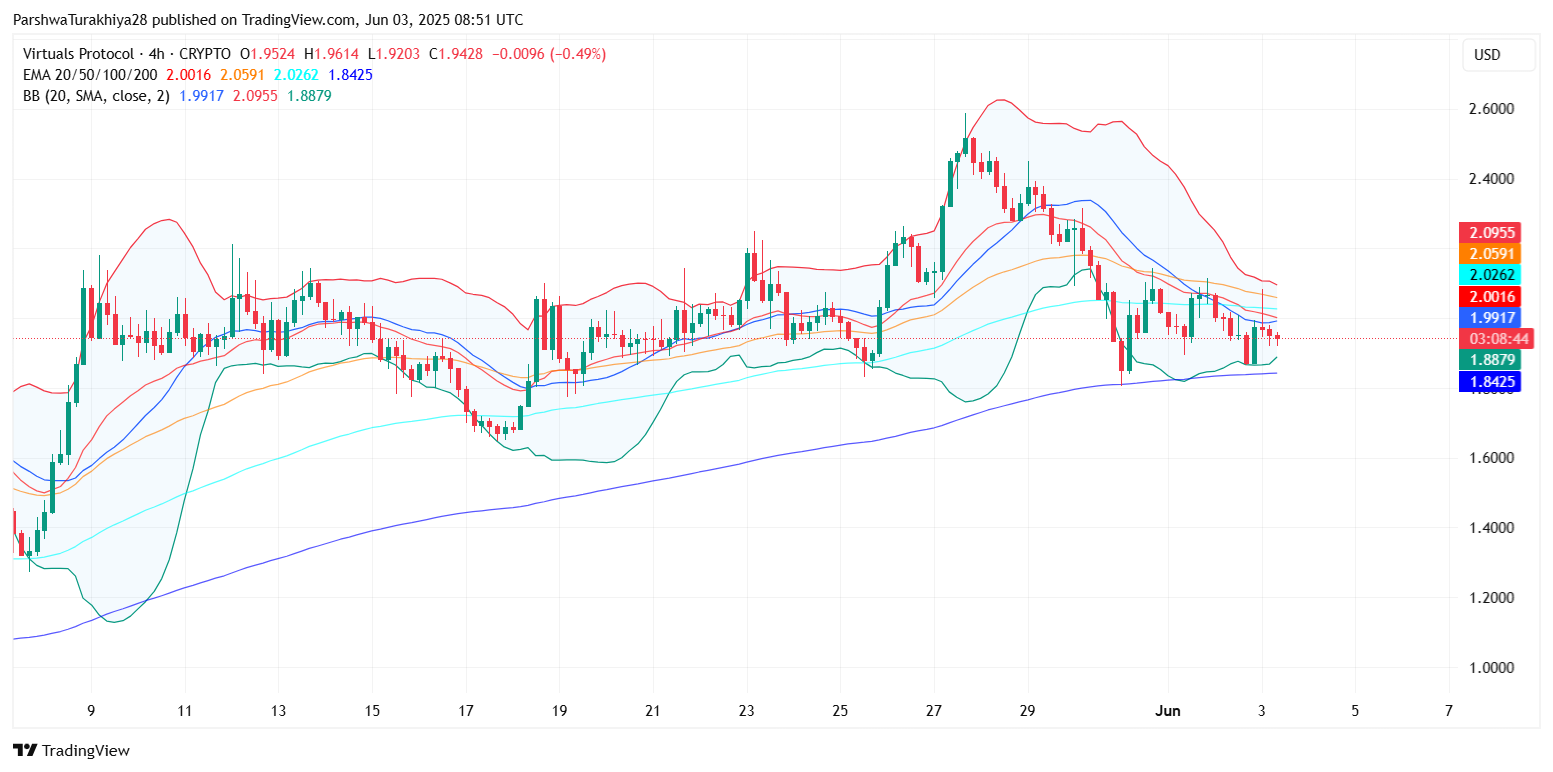The image size is (1553, 772).
Task: Click the 03:08:44 candle countdown label
Action: (1490, 338)
